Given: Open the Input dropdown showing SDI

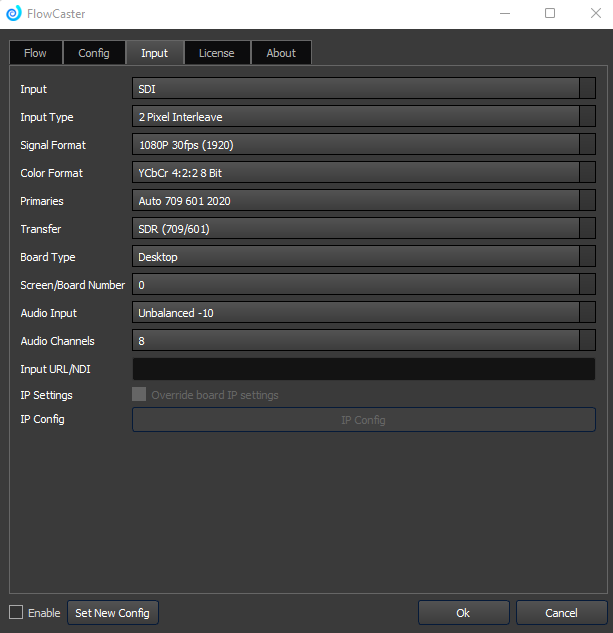Looking at the screenshot, I should 363,89.
